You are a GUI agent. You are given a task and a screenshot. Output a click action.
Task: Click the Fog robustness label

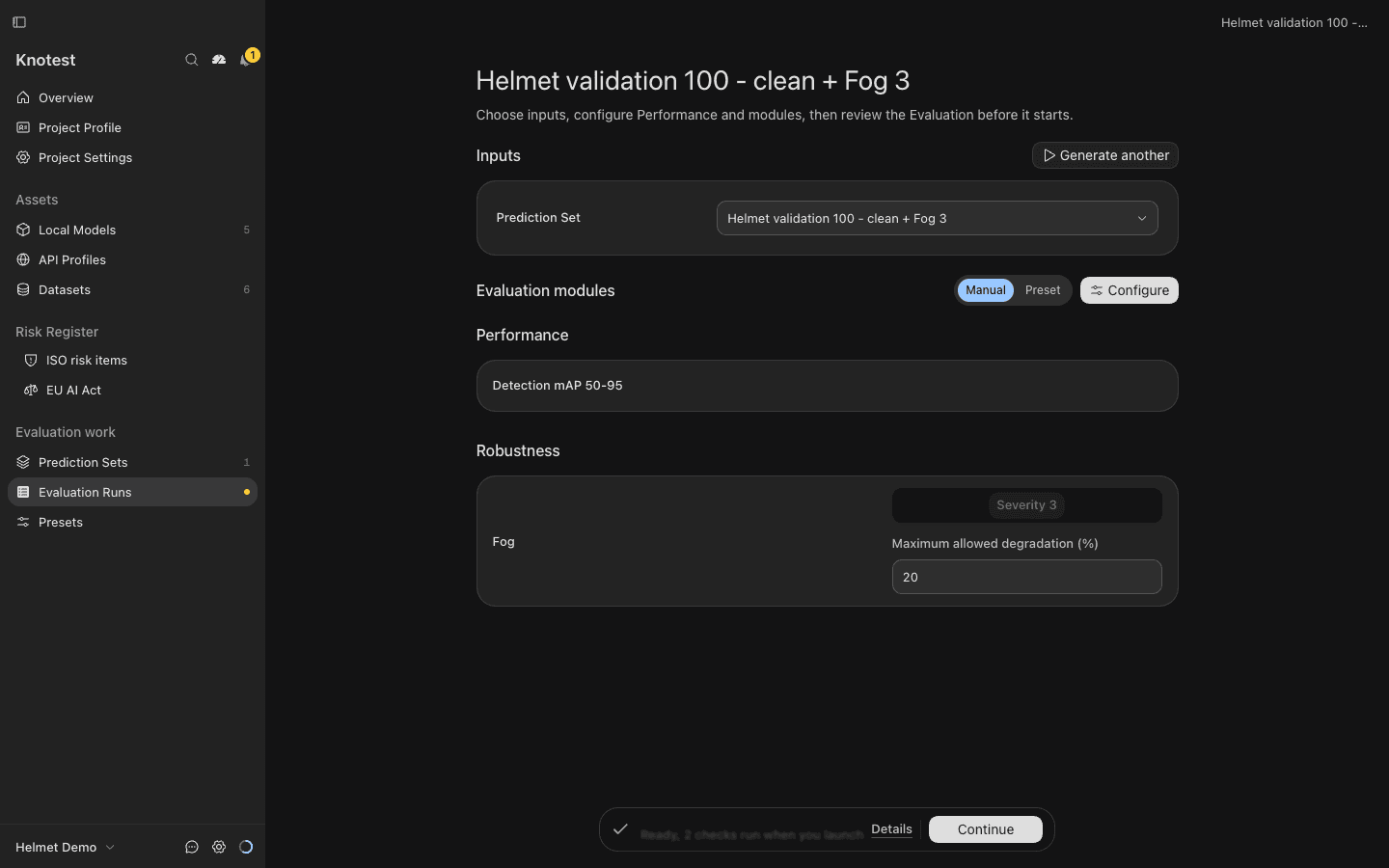504,541
